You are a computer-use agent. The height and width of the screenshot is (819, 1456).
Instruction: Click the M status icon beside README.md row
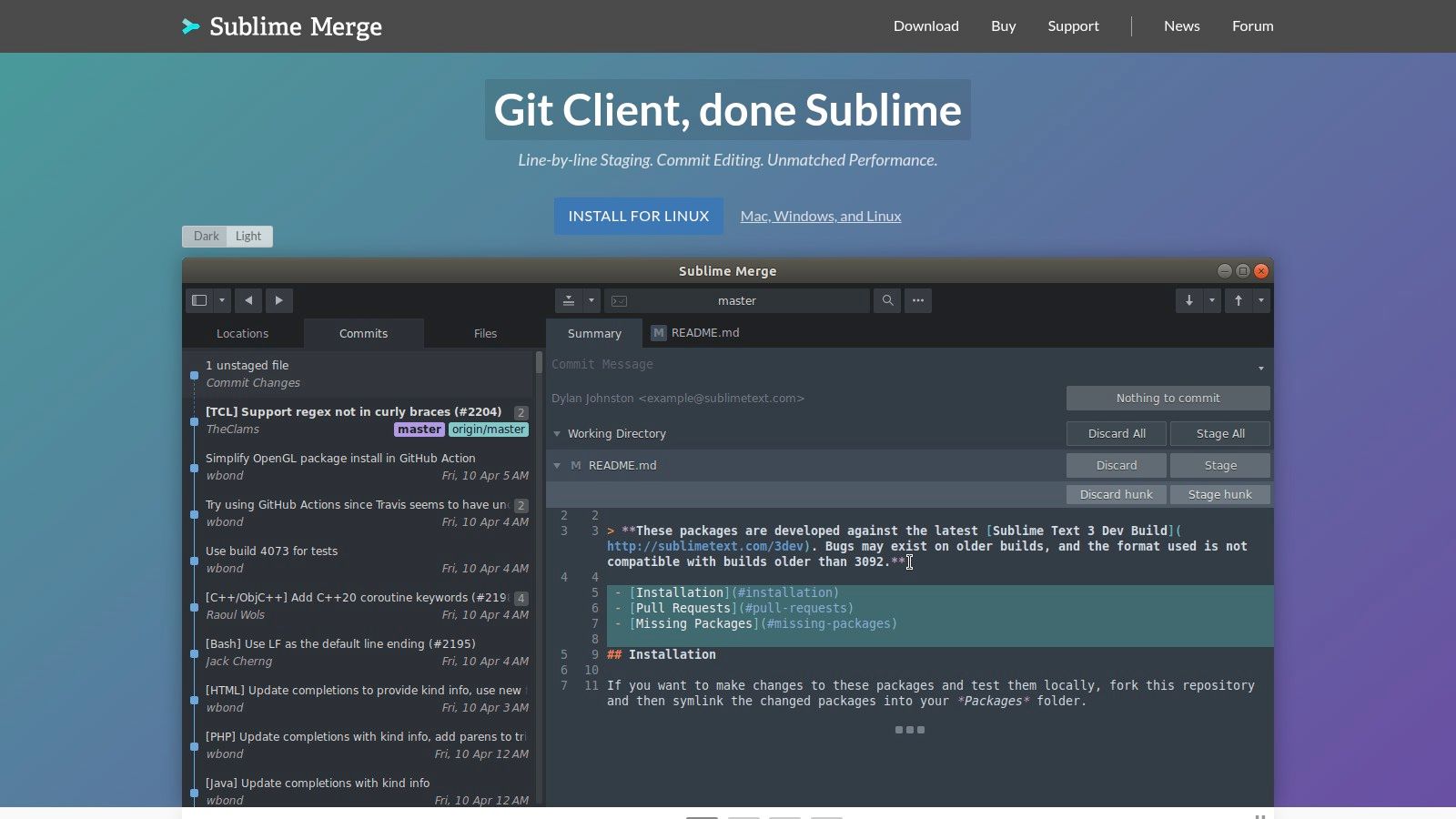tap(575, 465)
